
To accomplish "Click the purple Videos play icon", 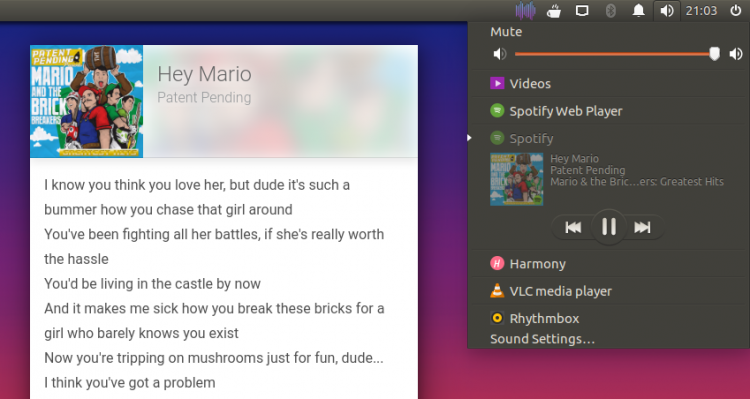I will point(497,84).
